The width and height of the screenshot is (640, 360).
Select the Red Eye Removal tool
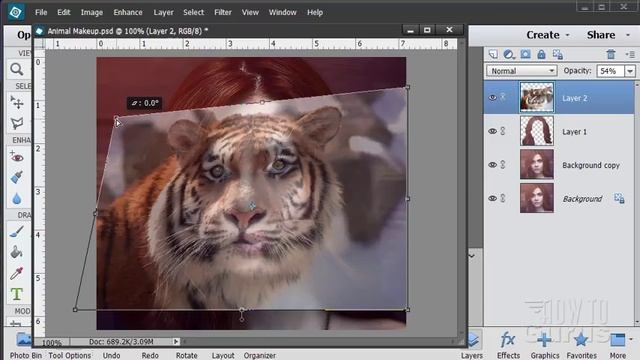[17, 157]
